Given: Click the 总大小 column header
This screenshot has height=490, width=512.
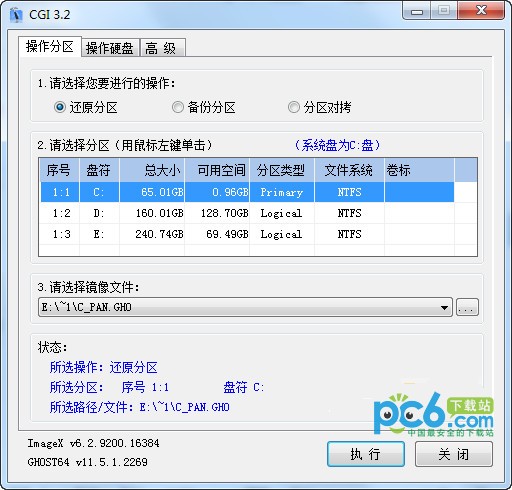Looking at the screenshot, I should pos(152,170).
